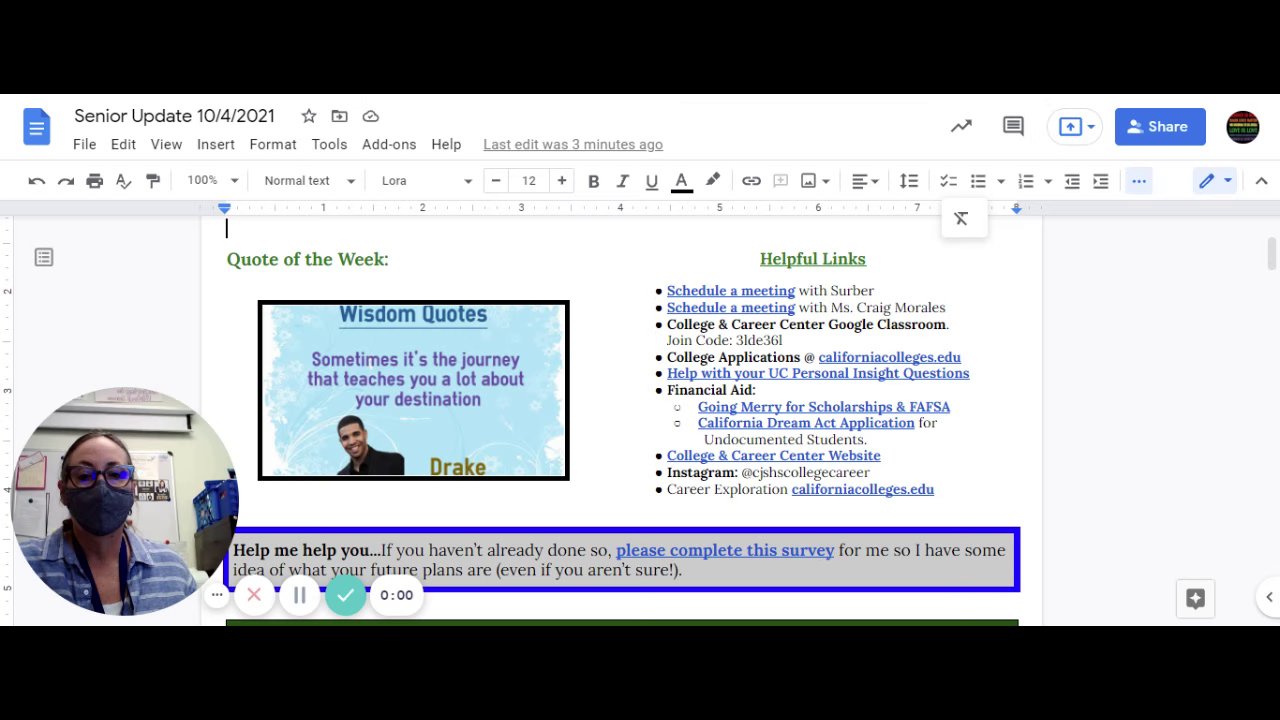Image resolution: width=1280 pixels, height=720 pixels.
Task: Finish recording with the green checkmark
Action: (345, 595)
